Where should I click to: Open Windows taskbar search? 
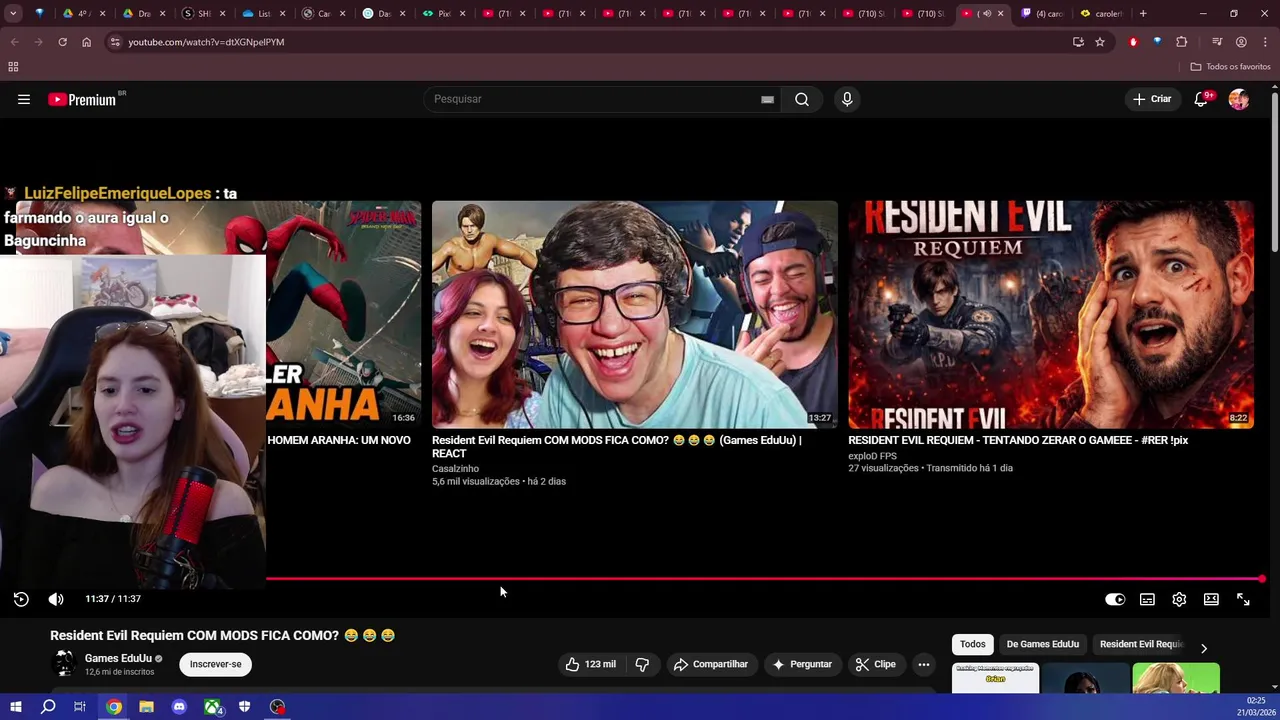48,707
